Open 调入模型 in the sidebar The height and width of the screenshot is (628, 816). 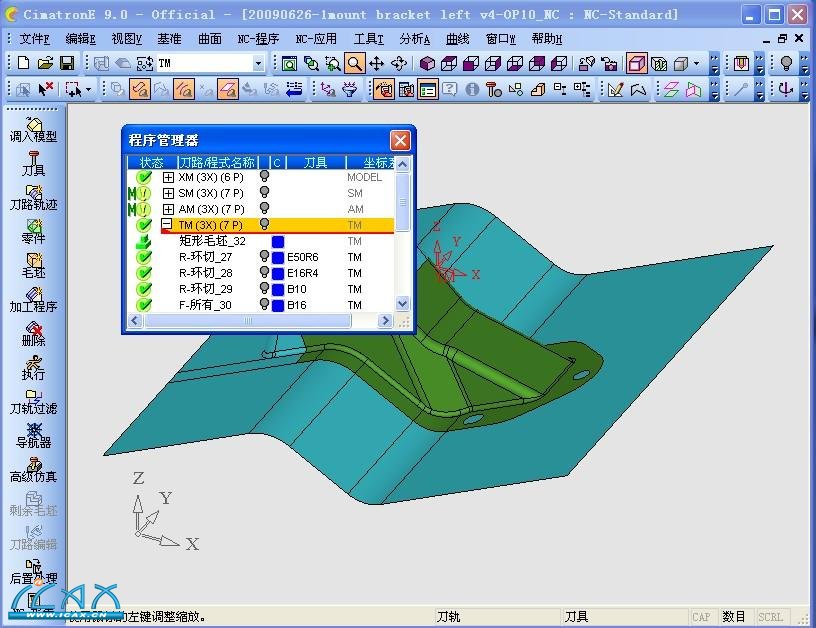(x=33, y=130)
